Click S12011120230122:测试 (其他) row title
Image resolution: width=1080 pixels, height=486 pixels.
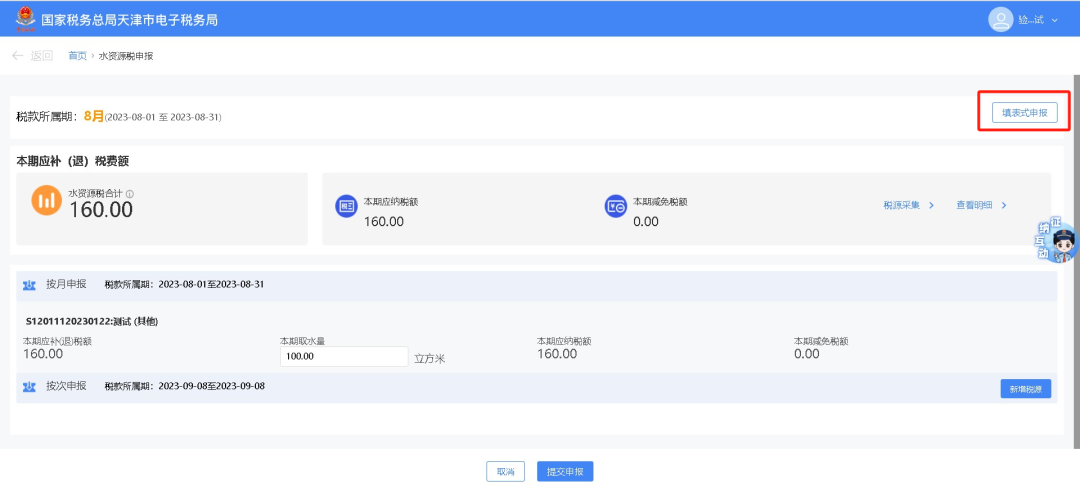(93, 321)
